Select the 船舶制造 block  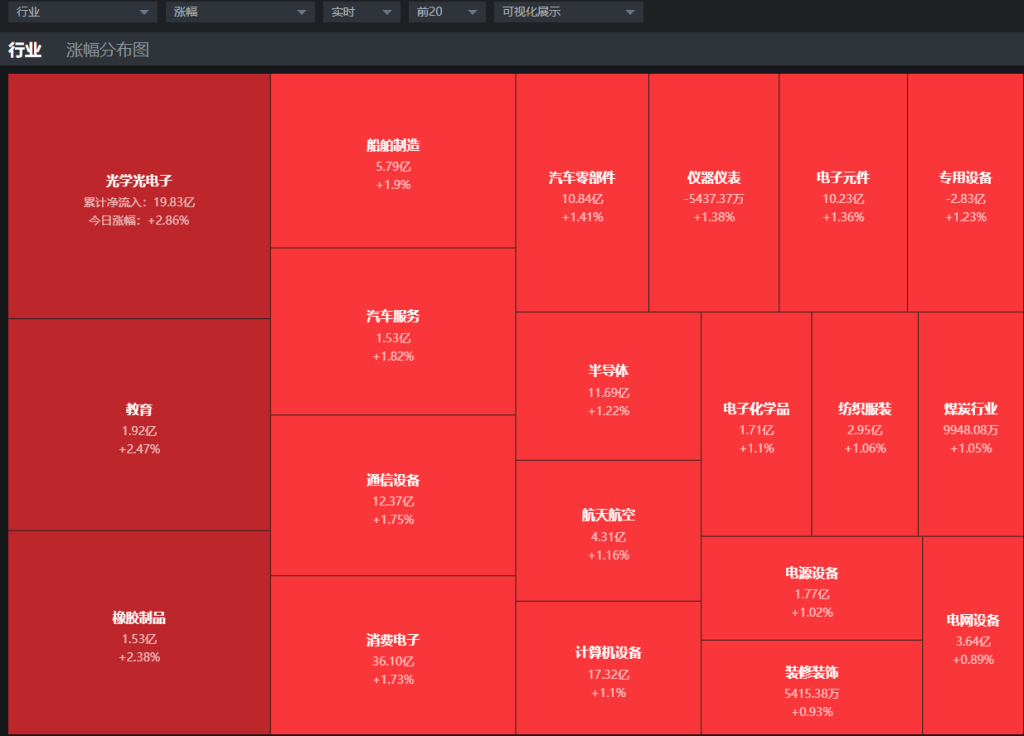[393, 161]
